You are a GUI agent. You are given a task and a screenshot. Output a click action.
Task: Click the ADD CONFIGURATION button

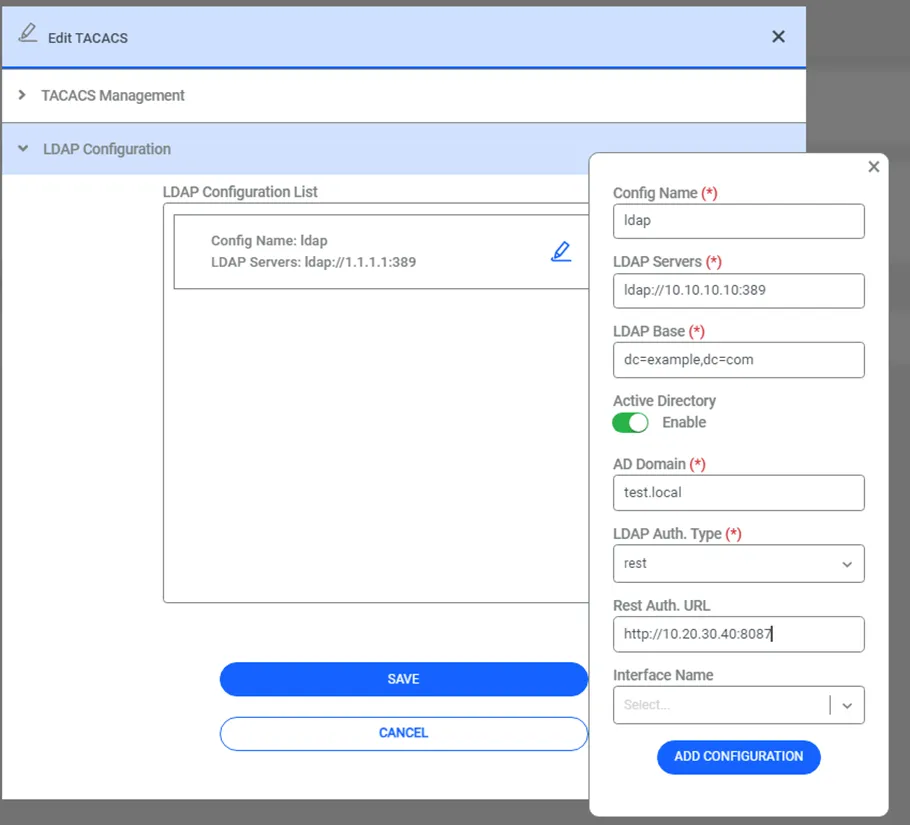[738, 757]
